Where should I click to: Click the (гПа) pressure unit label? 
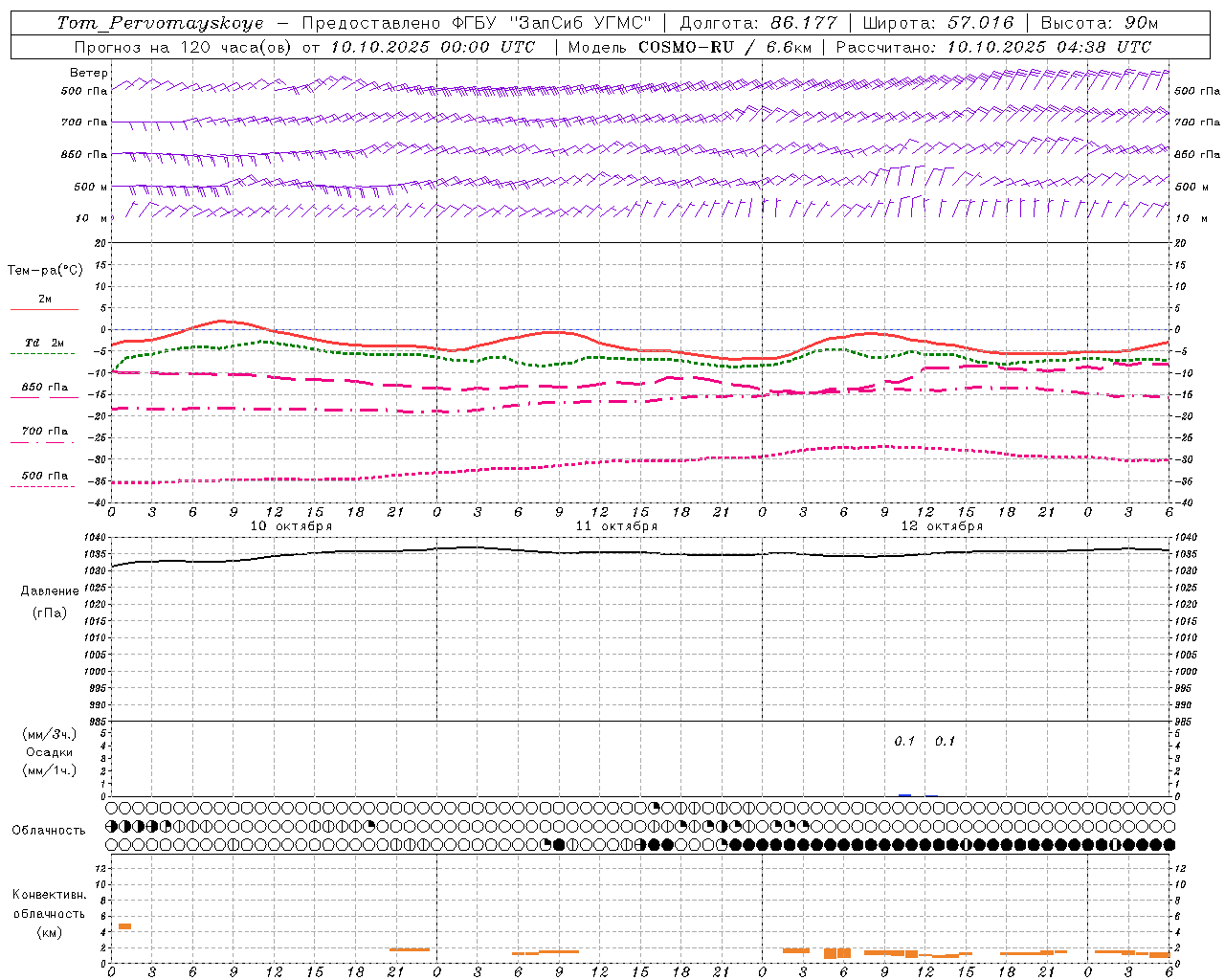tap(50, 612)
